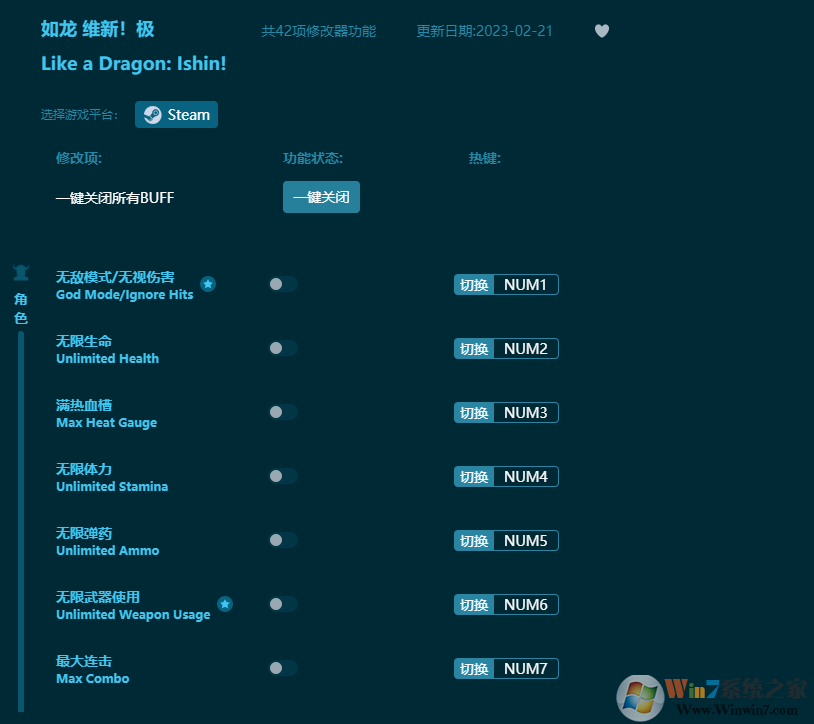
Task: Click the Steam logo icon
Action: point(153,115)
